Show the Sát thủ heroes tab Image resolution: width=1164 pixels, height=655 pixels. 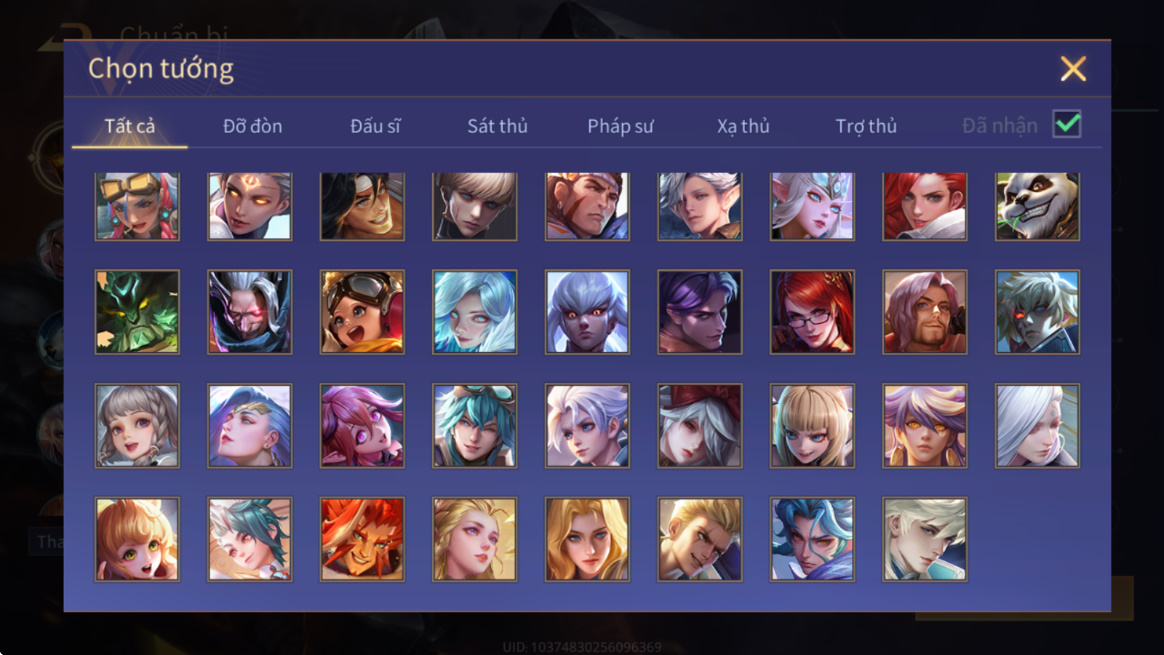tap(497, 126)
